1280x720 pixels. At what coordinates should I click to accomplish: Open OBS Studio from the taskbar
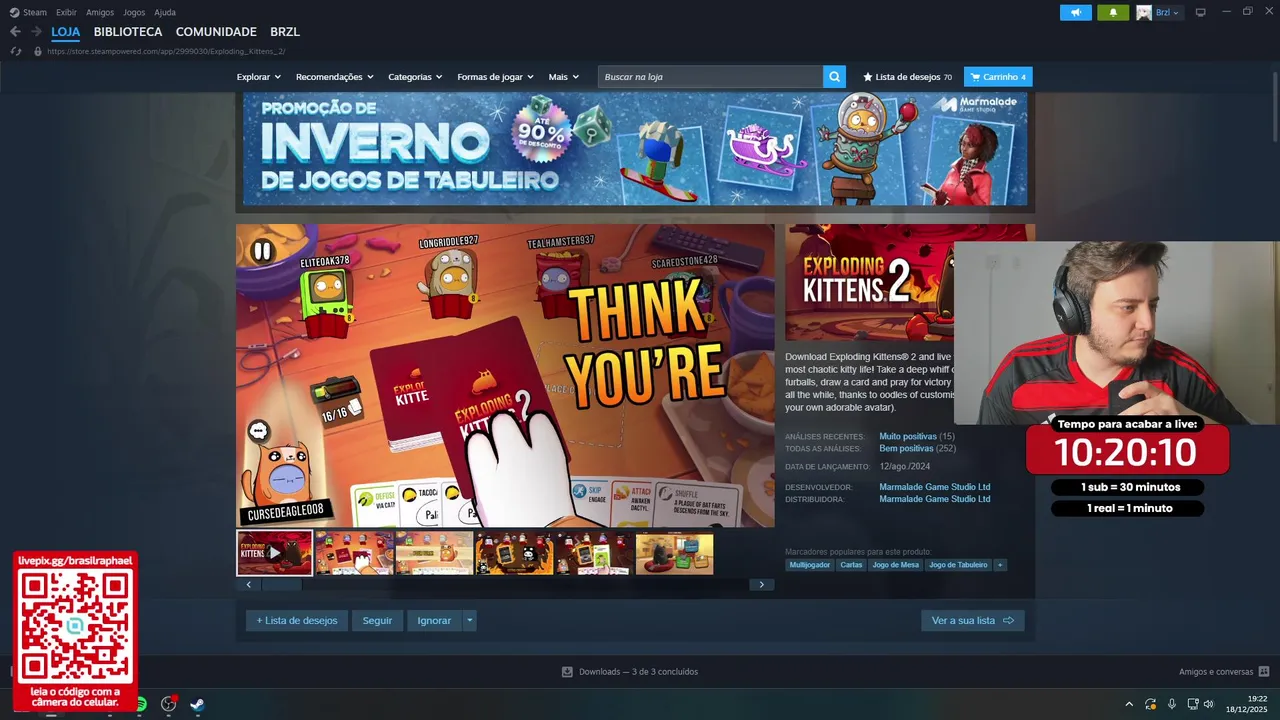pos(168,705)
